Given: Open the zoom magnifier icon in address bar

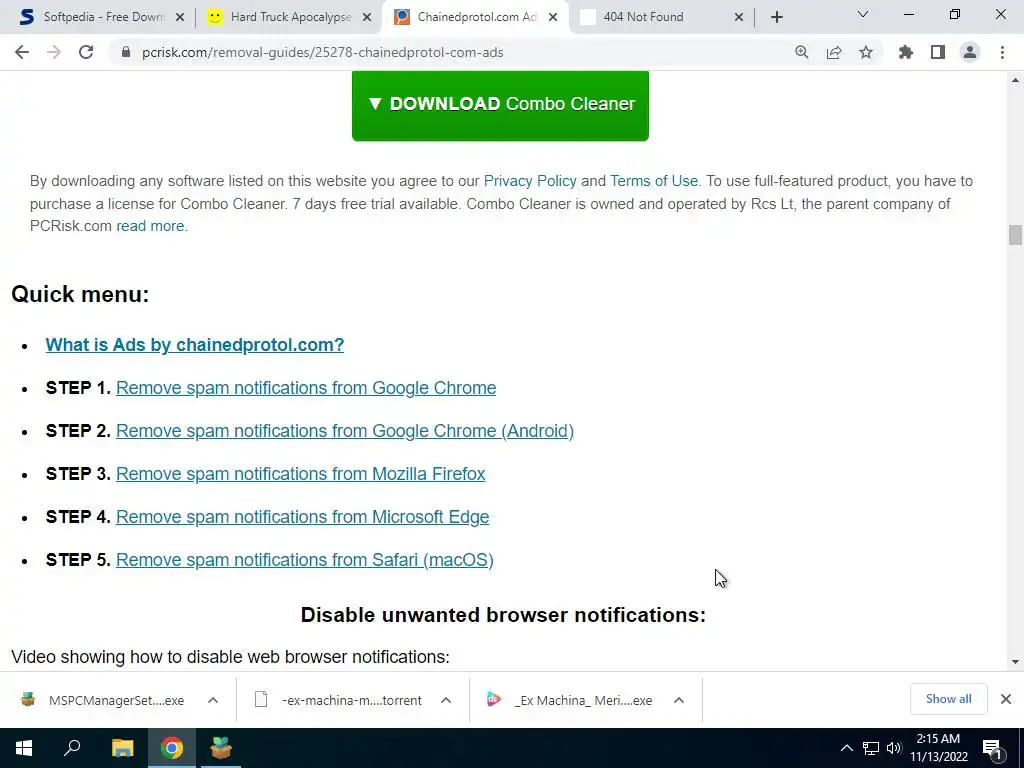Looking at the screenshot, I should tap(802, 52).
